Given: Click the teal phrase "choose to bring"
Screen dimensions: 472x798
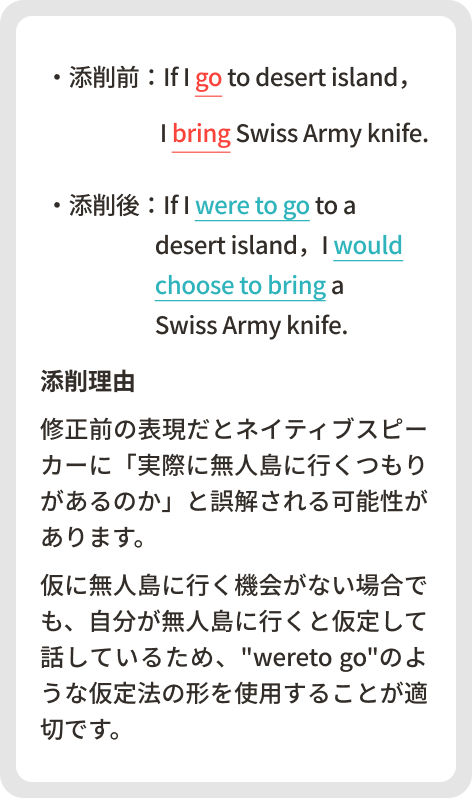Looking at the screenshot, I should click(240, 286).
